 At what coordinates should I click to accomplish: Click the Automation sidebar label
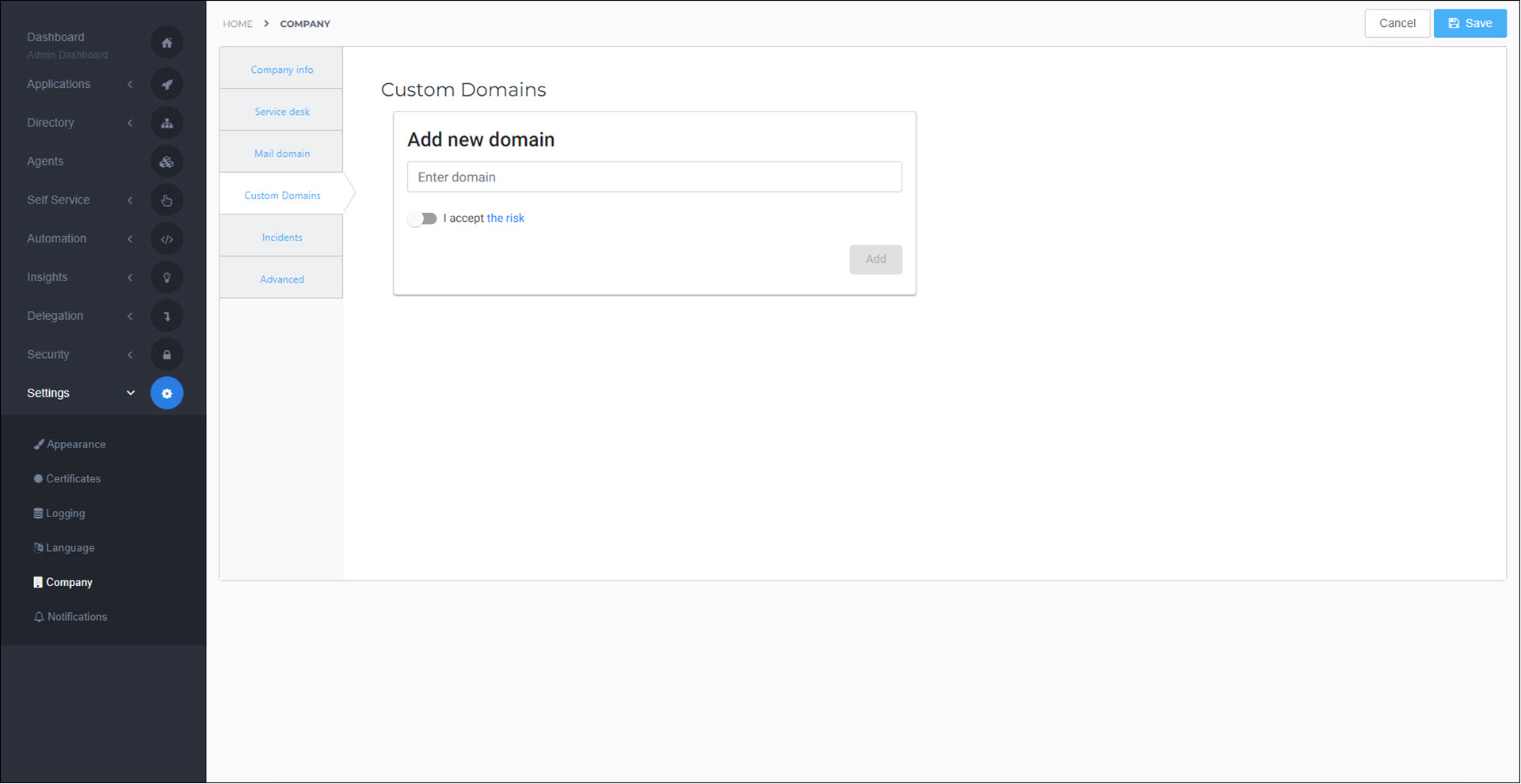point(57,238)
